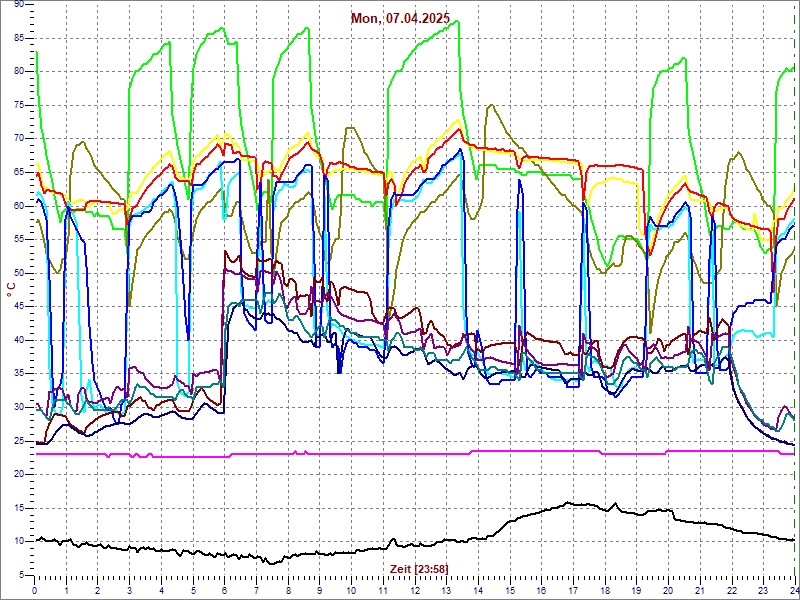Pick the hour 15 x-axis tick label
Viewport: 800px width, 600px height.
510,591
